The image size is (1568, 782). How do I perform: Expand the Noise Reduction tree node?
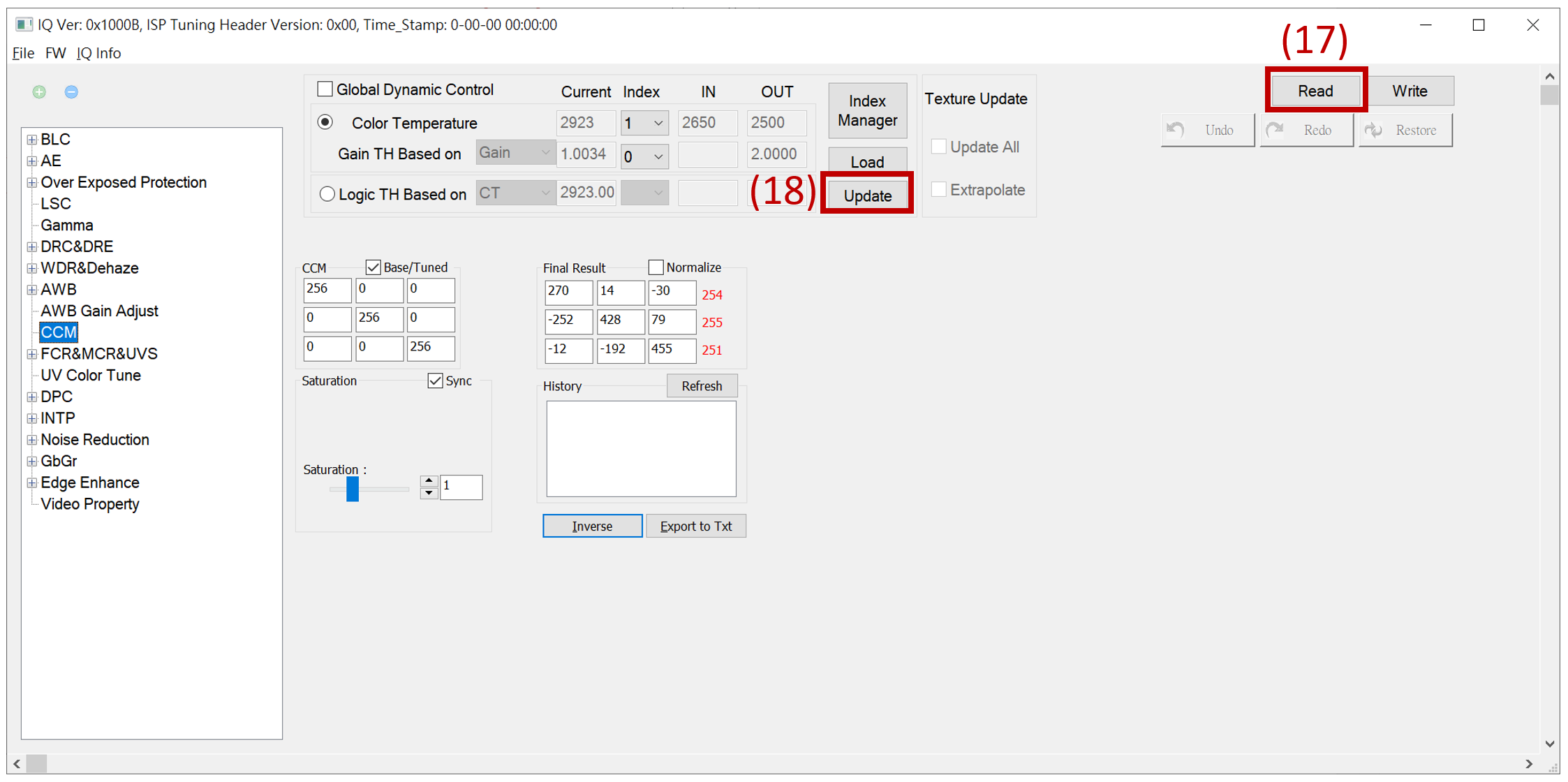point(32,440)
